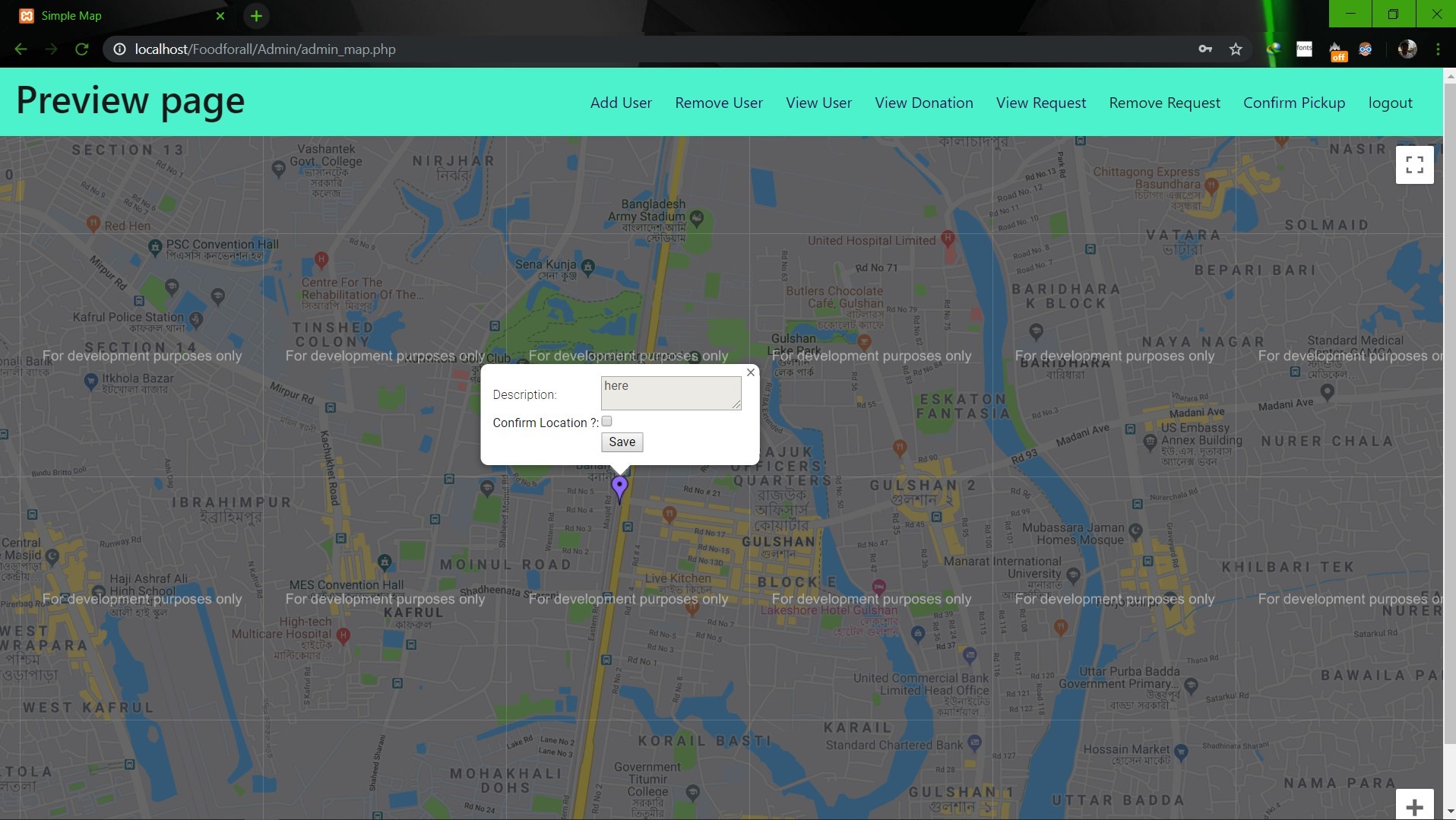Toggle the map fullscreen view button

point(1414,164)
